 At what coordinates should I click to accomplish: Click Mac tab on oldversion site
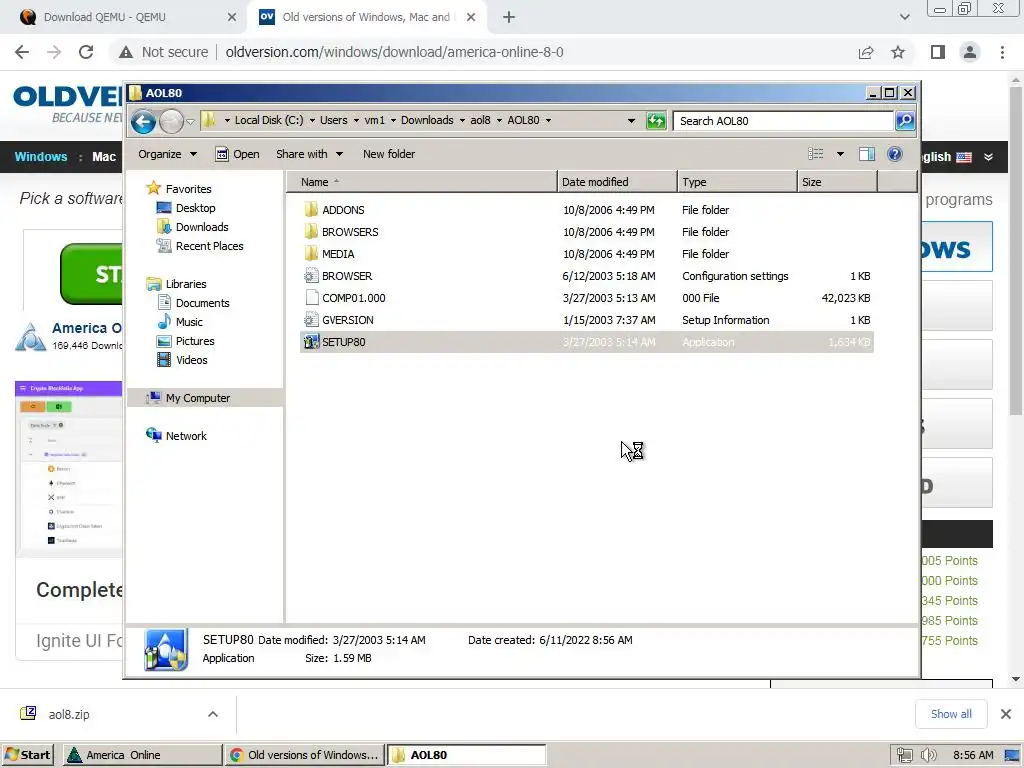coord(104,157)
